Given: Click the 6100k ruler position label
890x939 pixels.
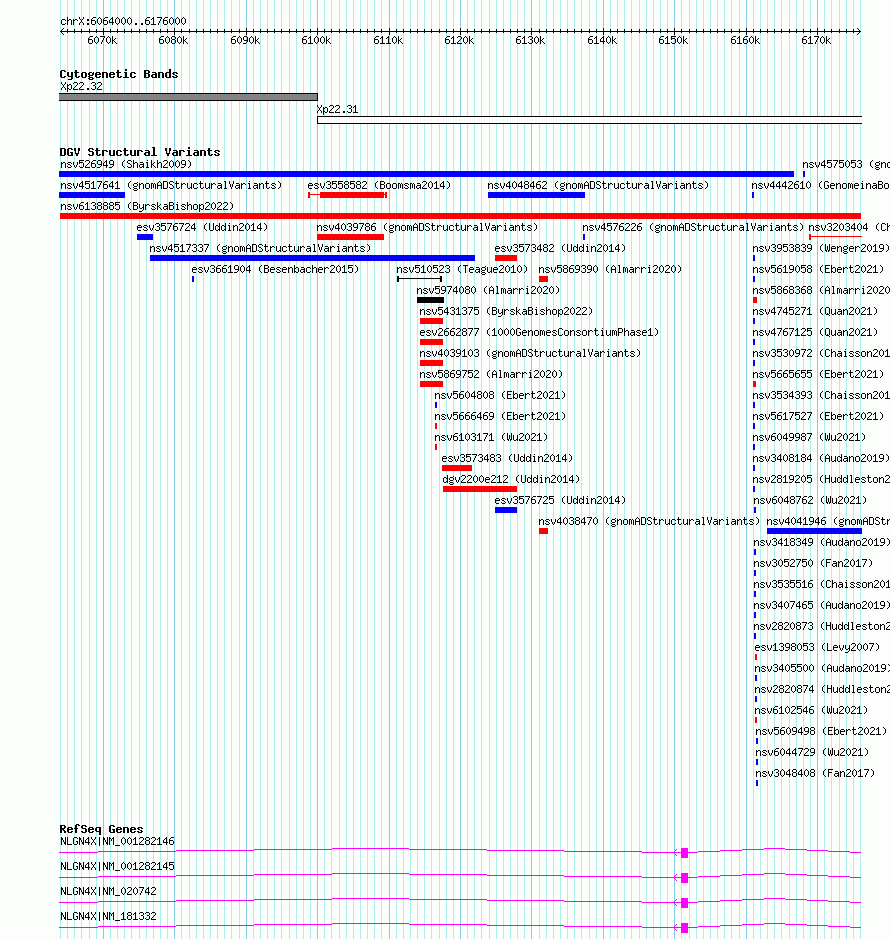Looking at the screenshot, I should click(316, 40).
